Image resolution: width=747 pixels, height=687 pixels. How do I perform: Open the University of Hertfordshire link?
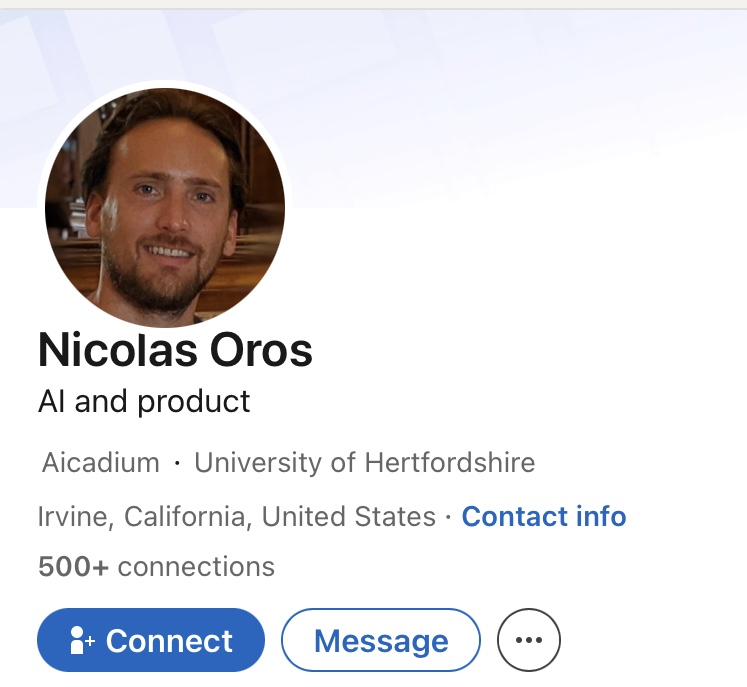click(364, 463)
